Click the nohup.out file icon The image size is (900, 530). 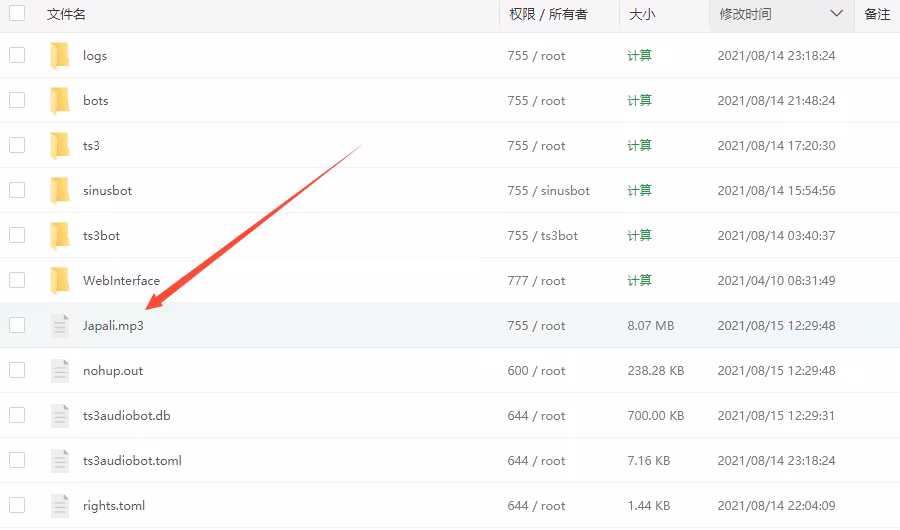click(x=60, y=370)
